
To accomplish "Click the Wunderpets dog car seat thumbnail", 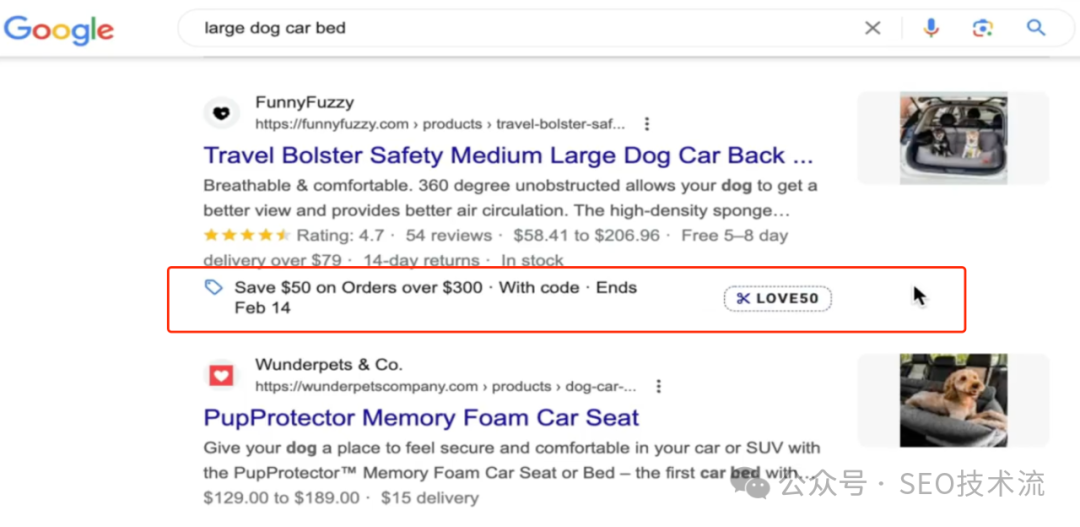I will coord(952,400).
